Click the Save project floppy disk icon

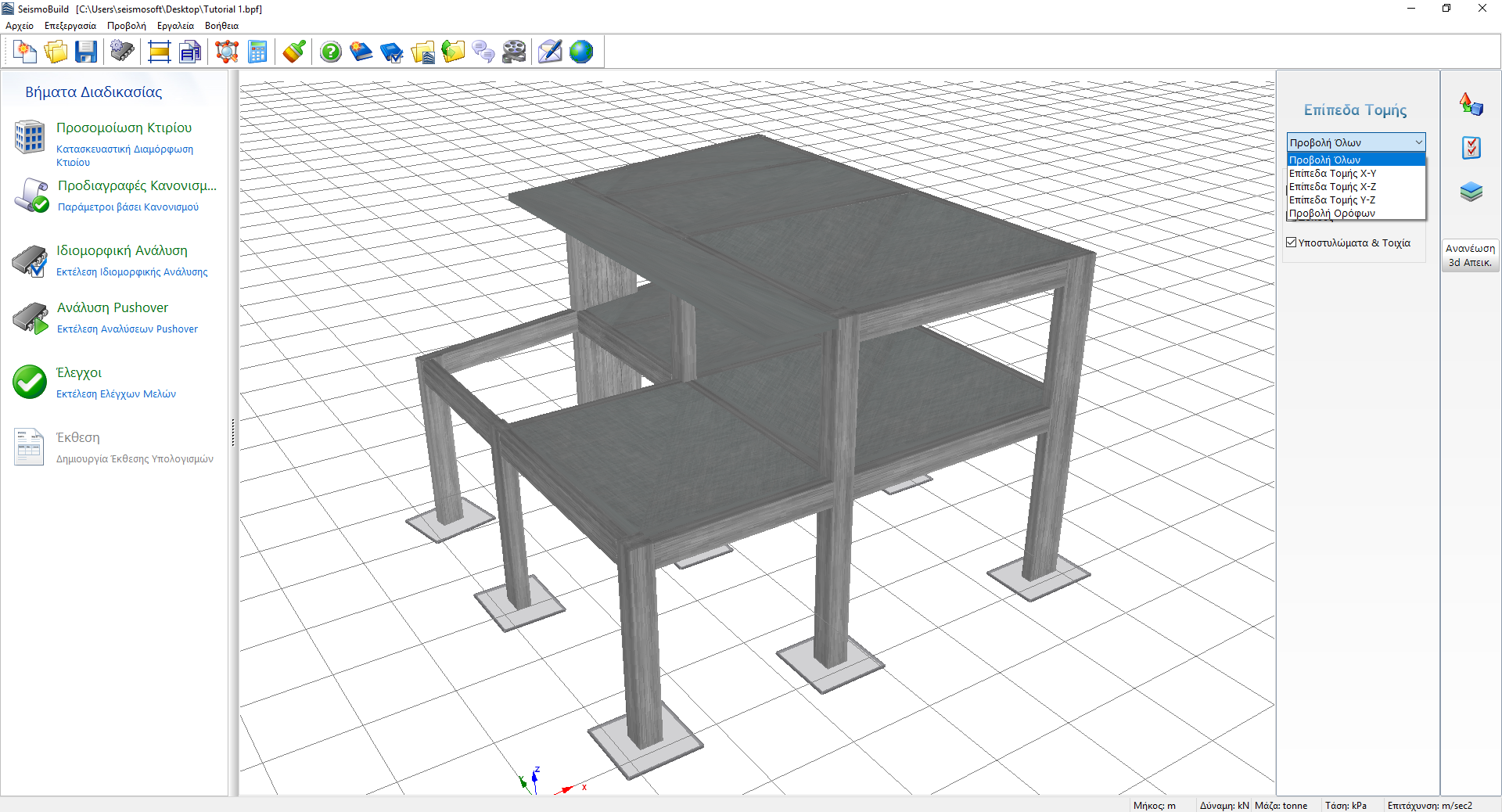pos(86,52)
